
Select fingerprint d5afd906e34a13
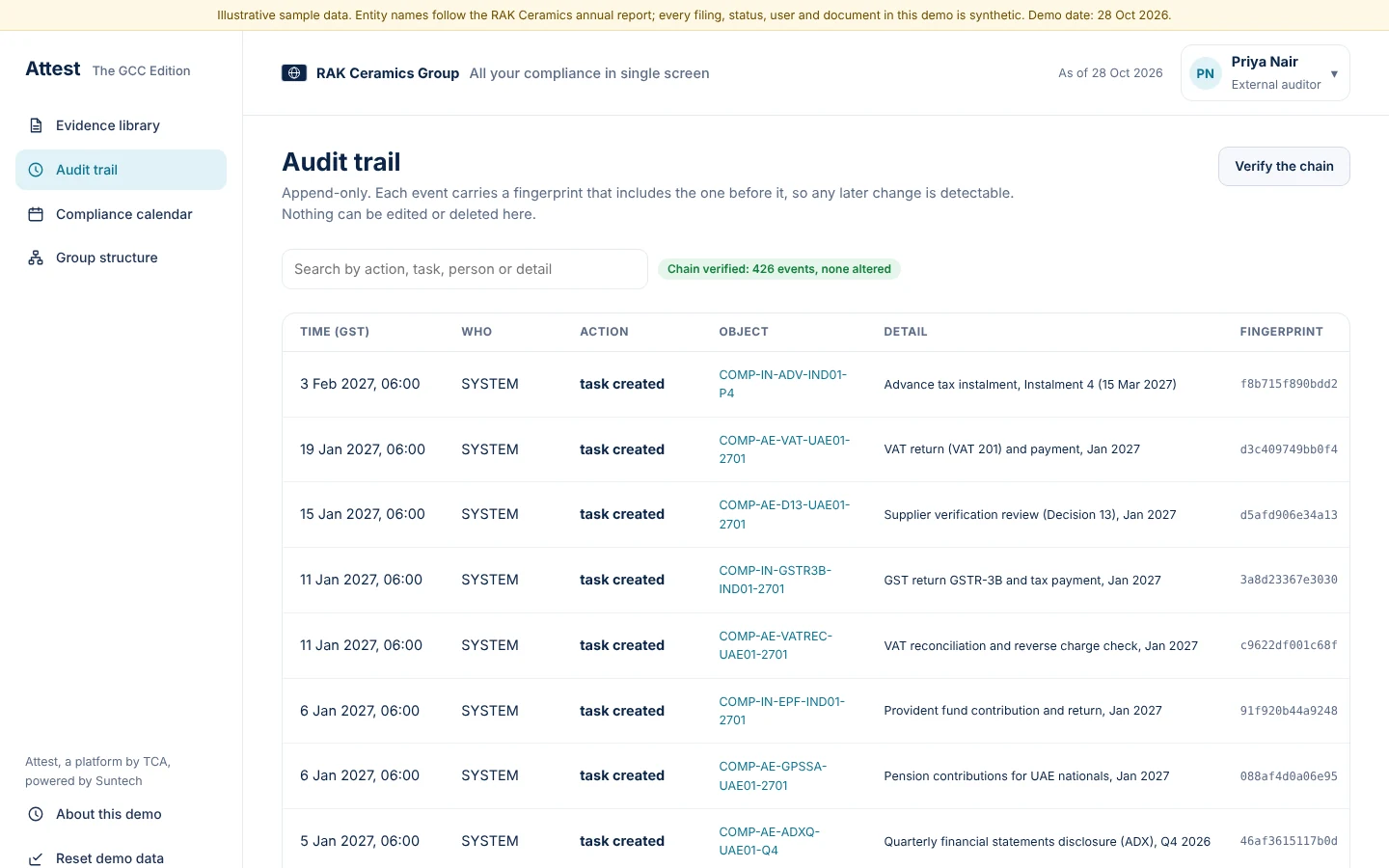pos(1289,515)
